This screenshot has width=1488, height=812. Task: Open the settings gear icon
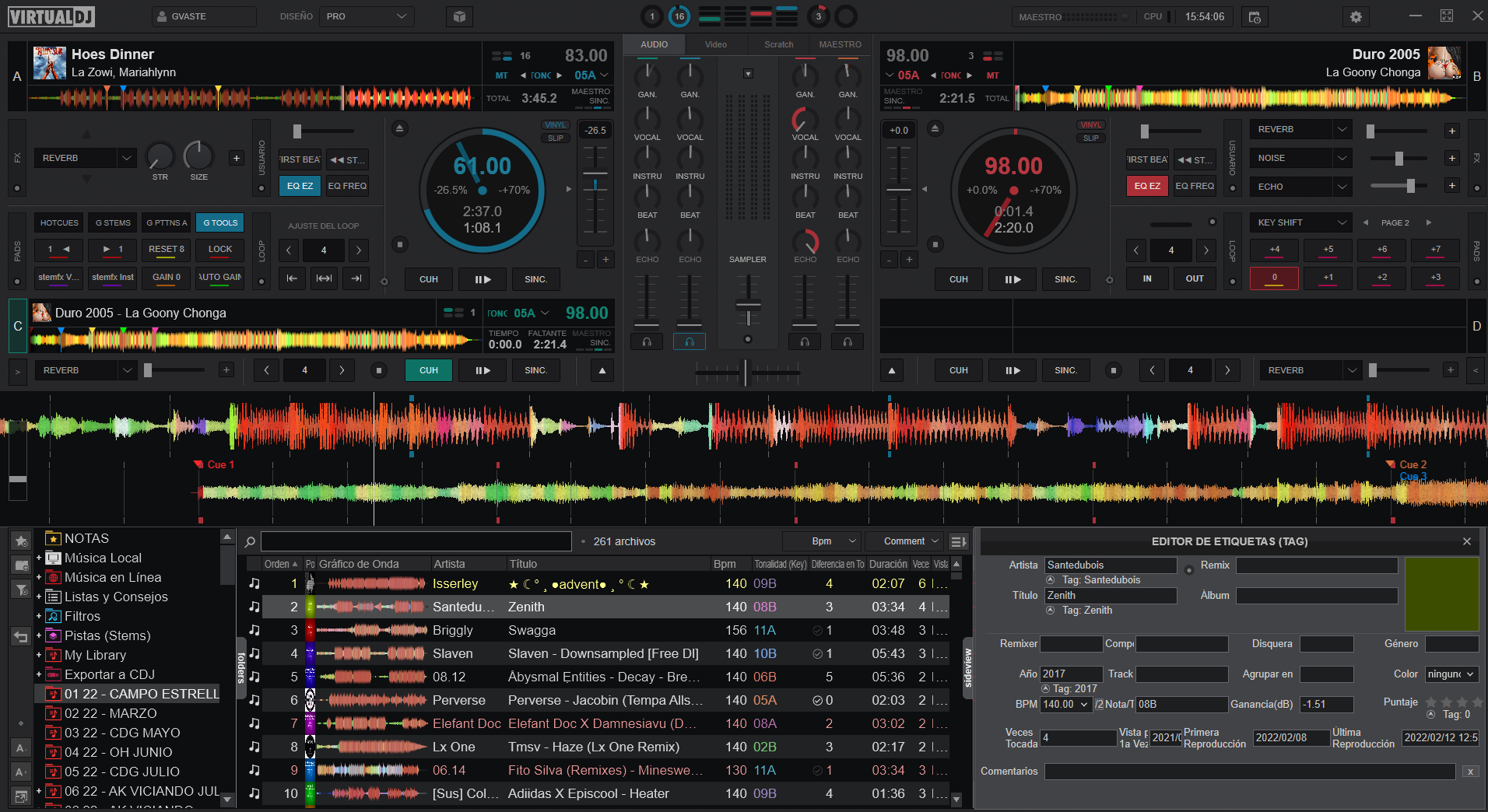[x=1356, y=16]
